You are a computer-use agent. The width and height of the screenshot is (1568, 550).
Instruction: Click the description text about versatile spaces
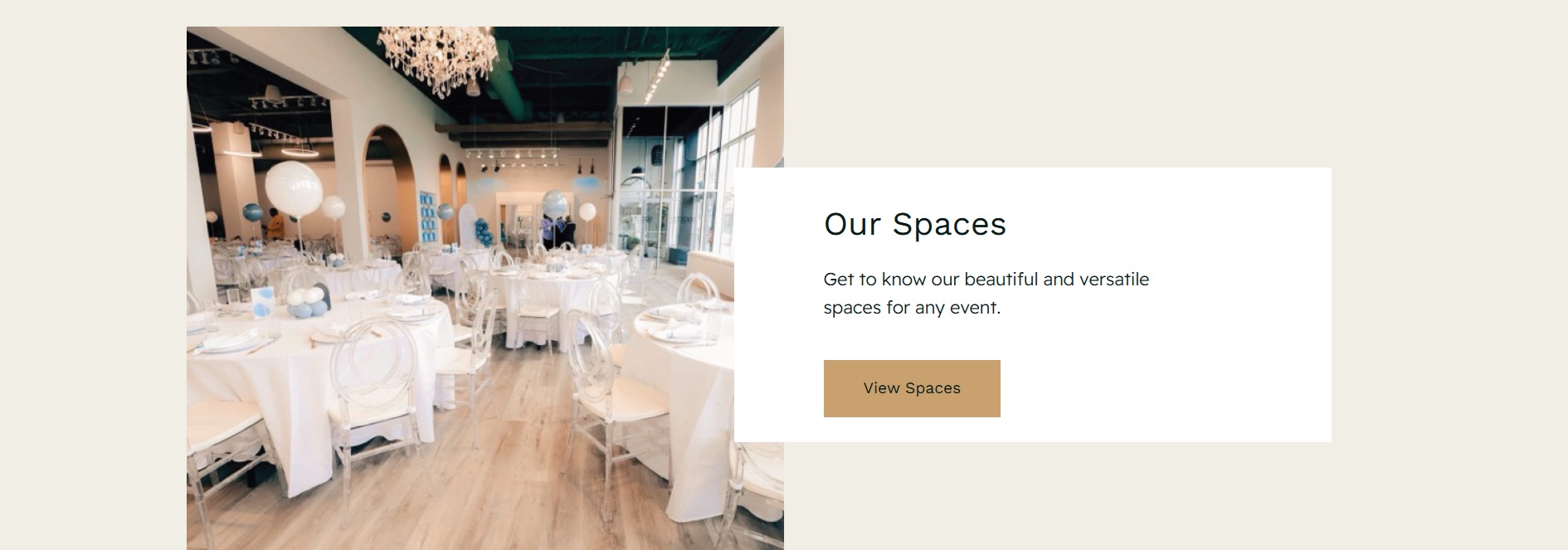pos(986,294)
